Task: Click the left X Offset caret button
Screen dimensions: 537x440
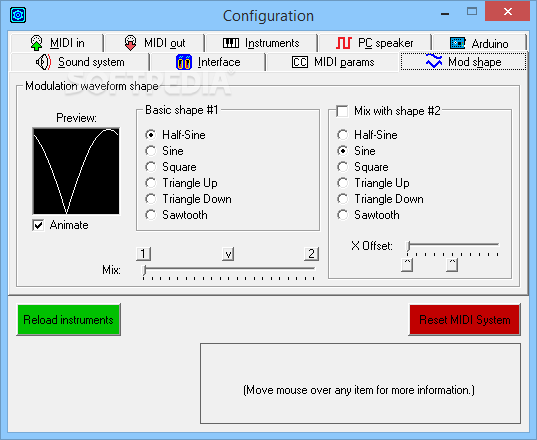Action: tap(407, 265)
